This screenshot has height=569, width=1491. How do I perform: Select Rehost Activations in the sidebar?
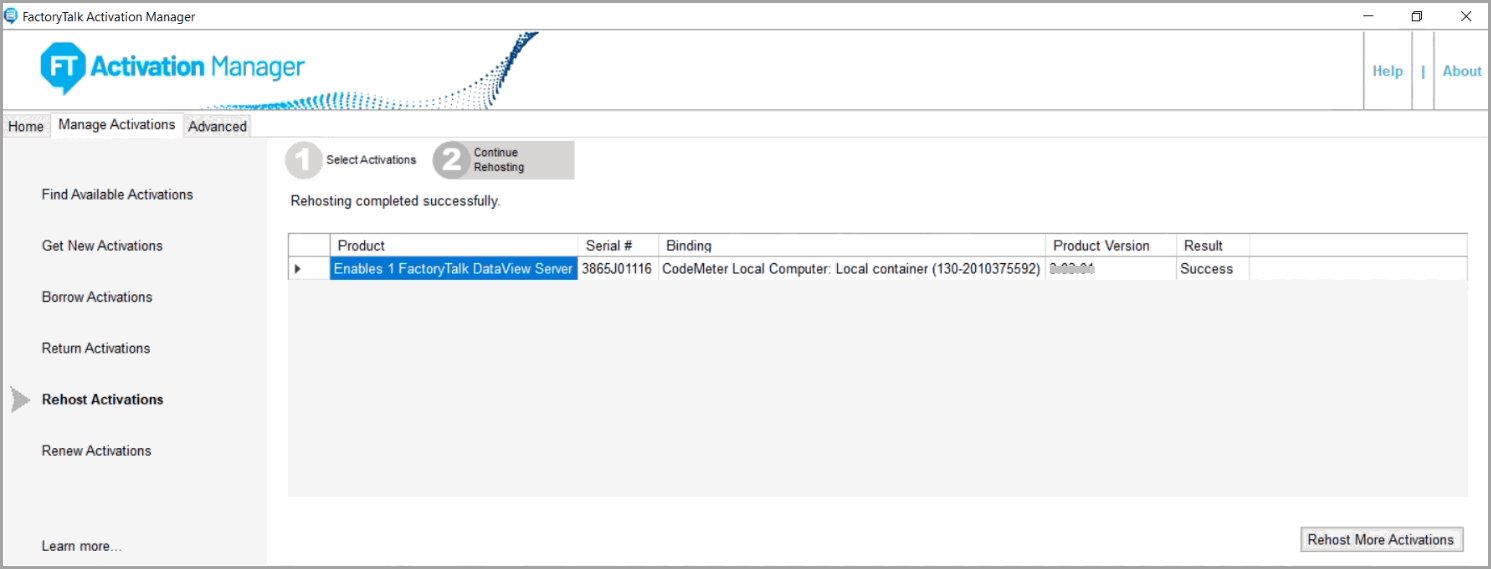click(x=102, y=399)
